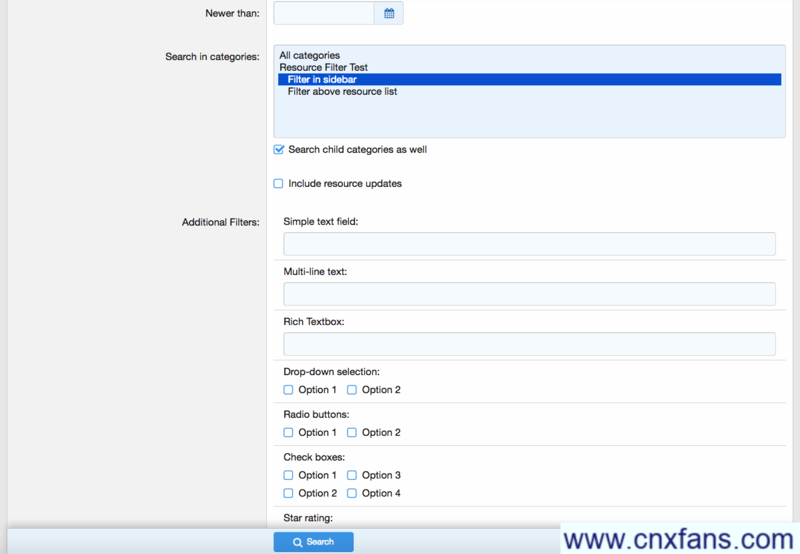Select All categories in the category list

pos(529,55)
